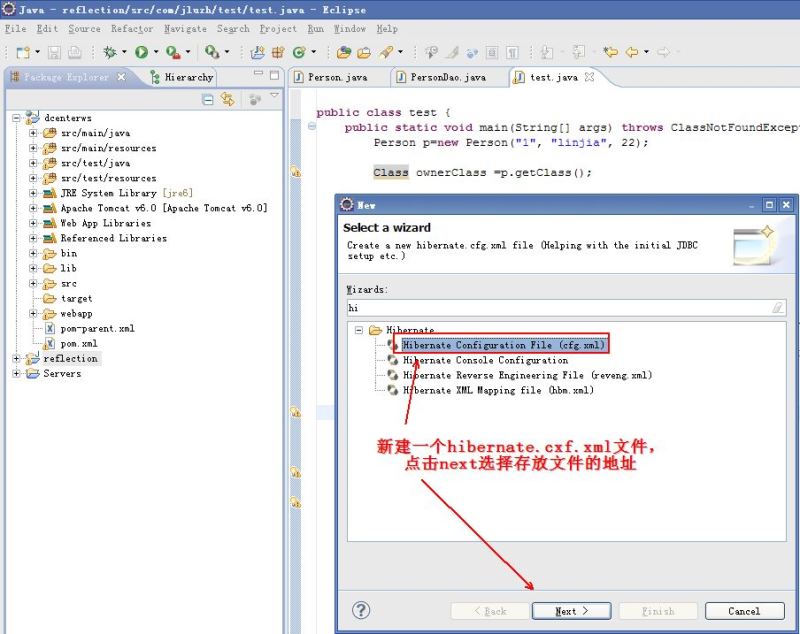Select Hibernate XML Mapping file (hbm.xml)
Image resolution: width=800 pixels, height=634 pixels.
pos(498,390)
